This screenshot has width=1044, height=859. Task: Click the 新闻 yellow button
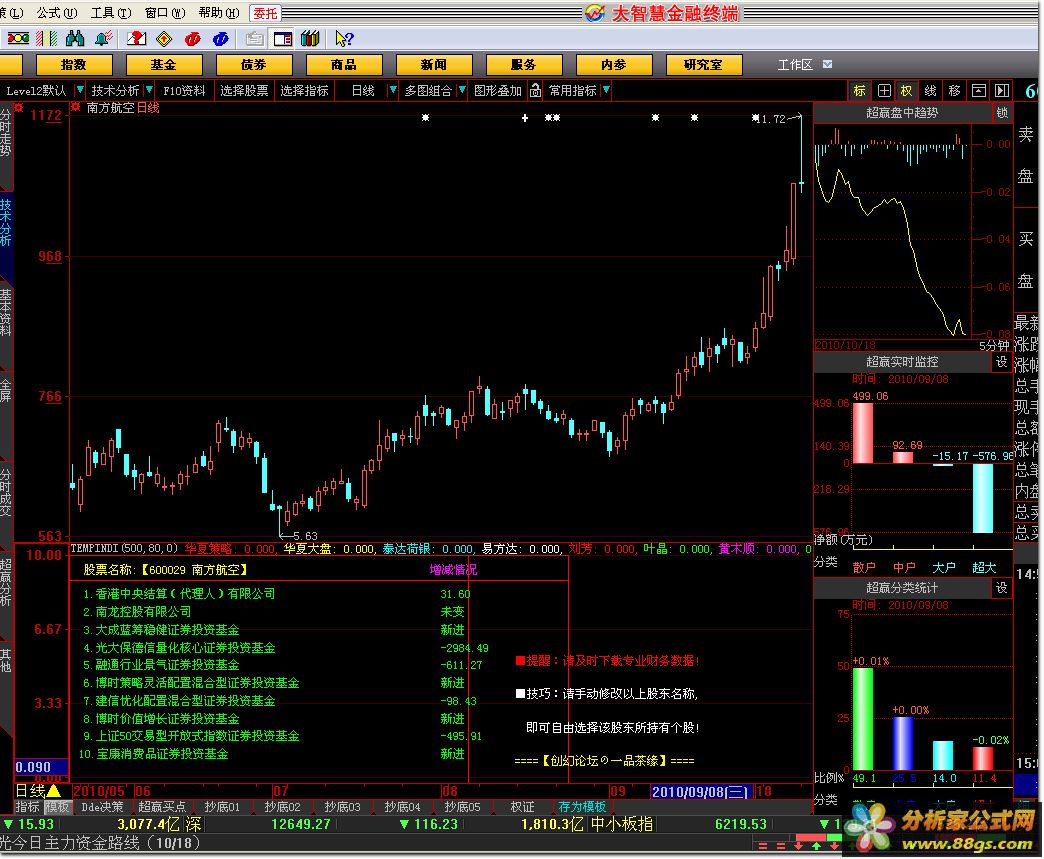[433, 65]
